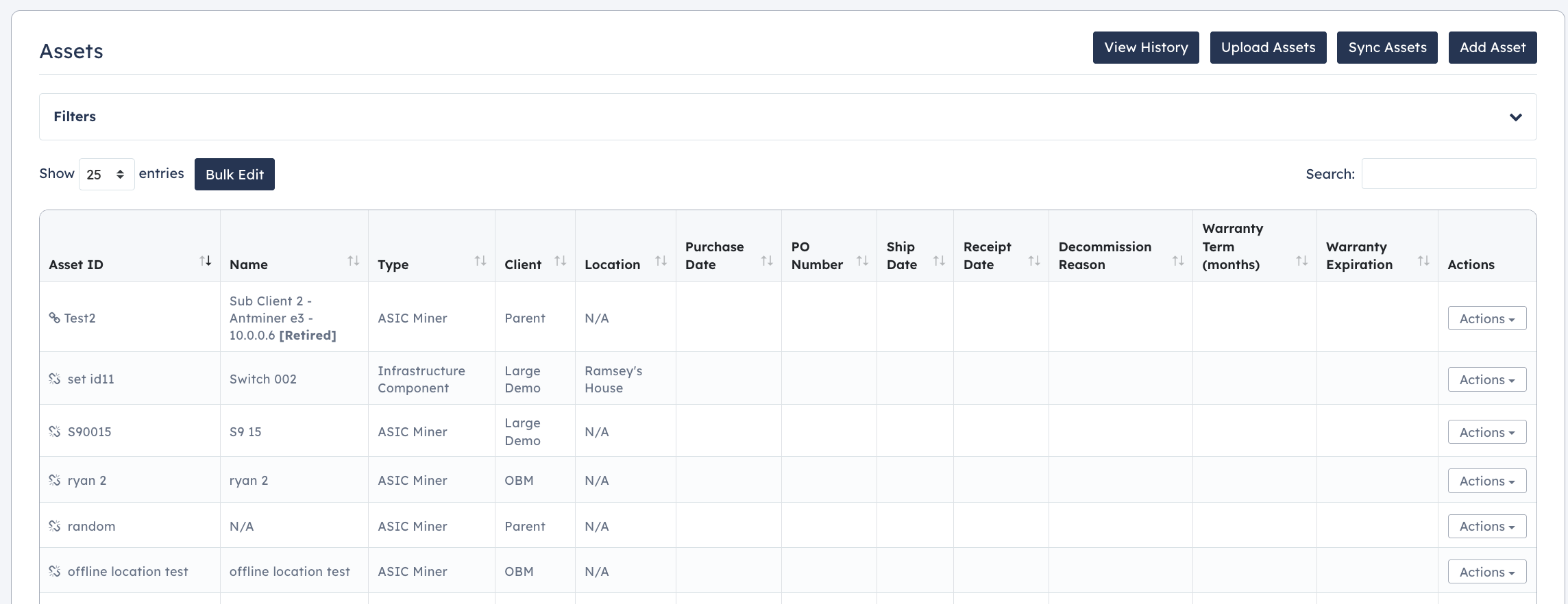
Task: Open Actions dropdown for offline location test row
Action: pyautogui.click(x=1487, y=572)
